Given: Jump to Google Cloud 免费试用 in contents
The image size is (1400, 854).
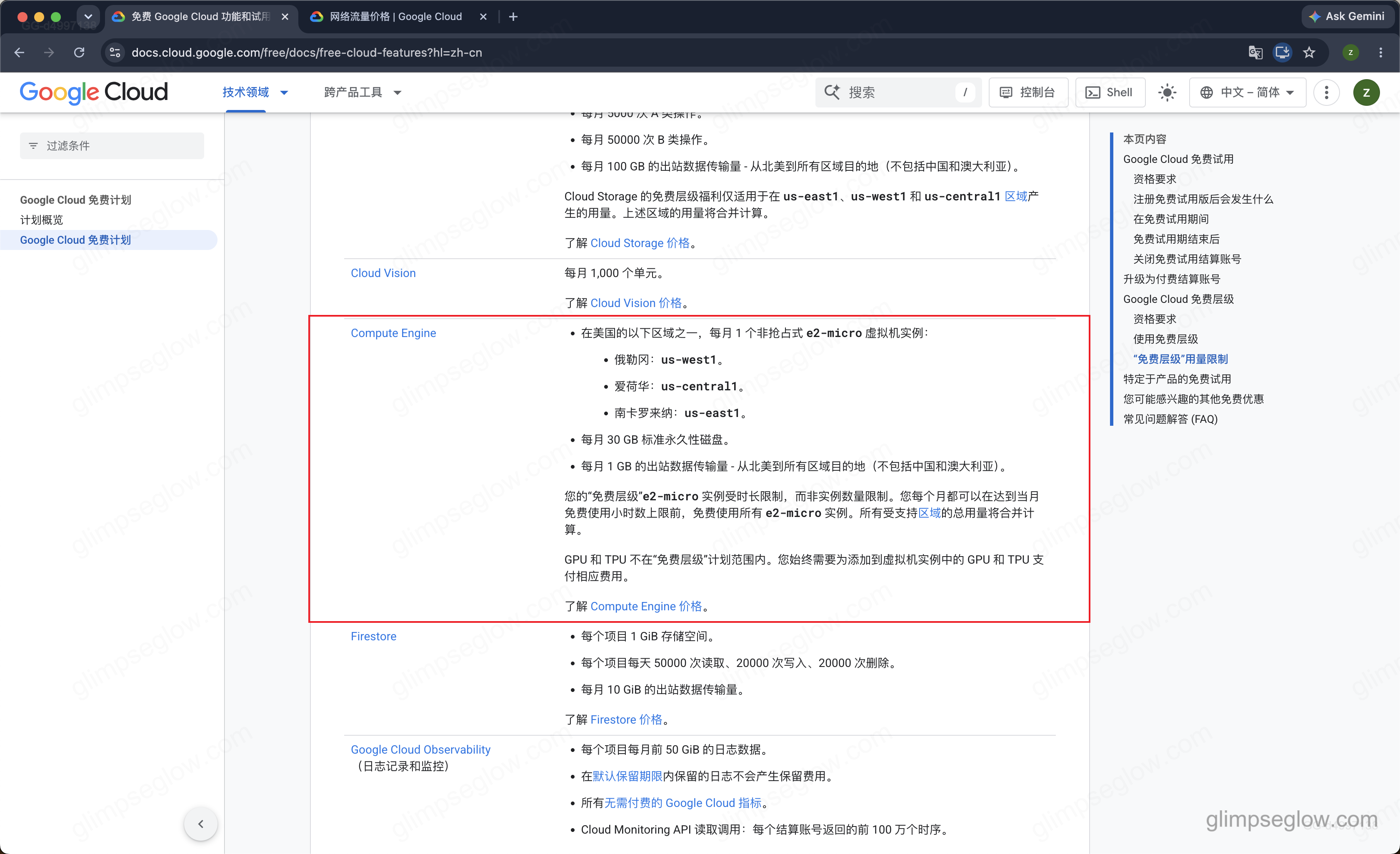Looking at the screenshot, I should click(x=1178, y=159).
